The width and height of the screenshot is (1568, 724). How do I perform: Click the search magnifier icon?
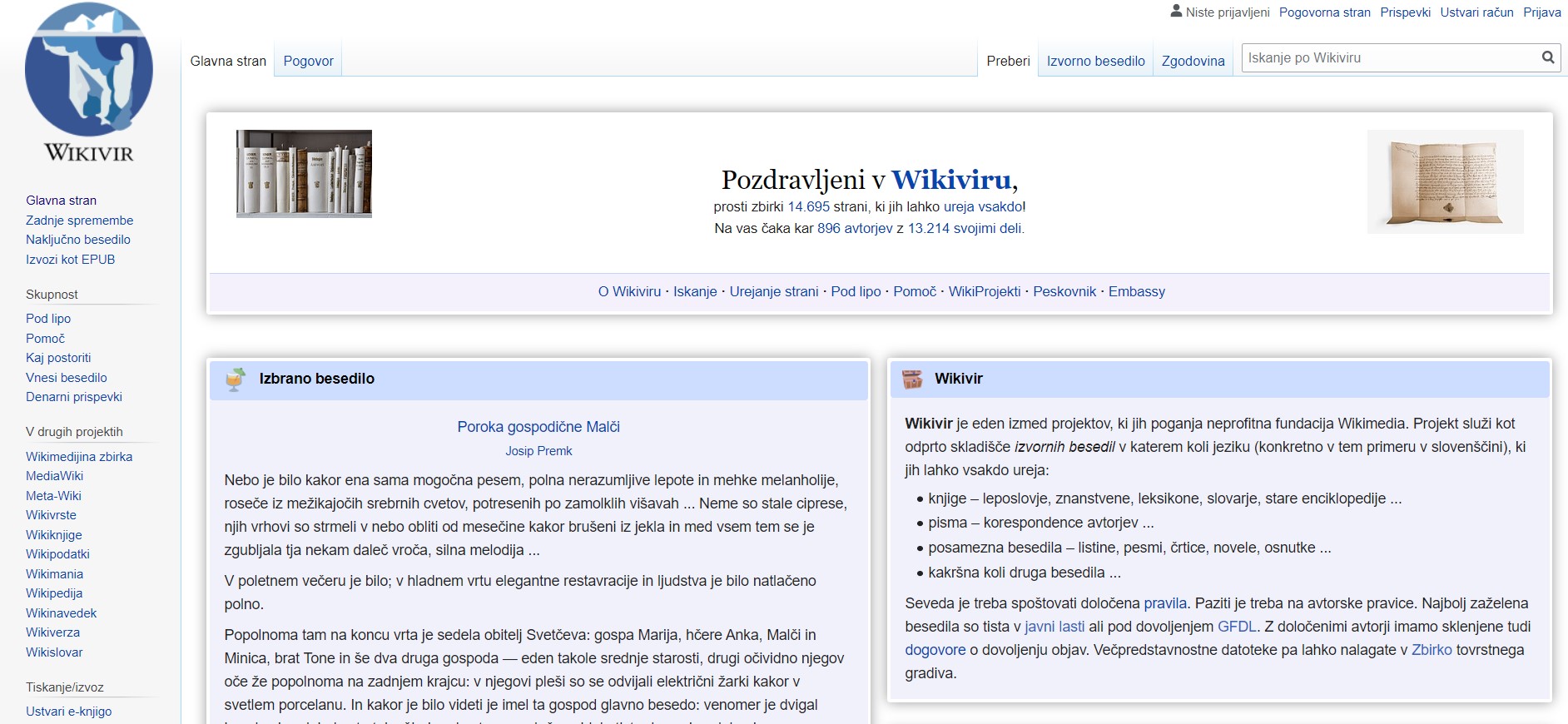click(1548, 57)
